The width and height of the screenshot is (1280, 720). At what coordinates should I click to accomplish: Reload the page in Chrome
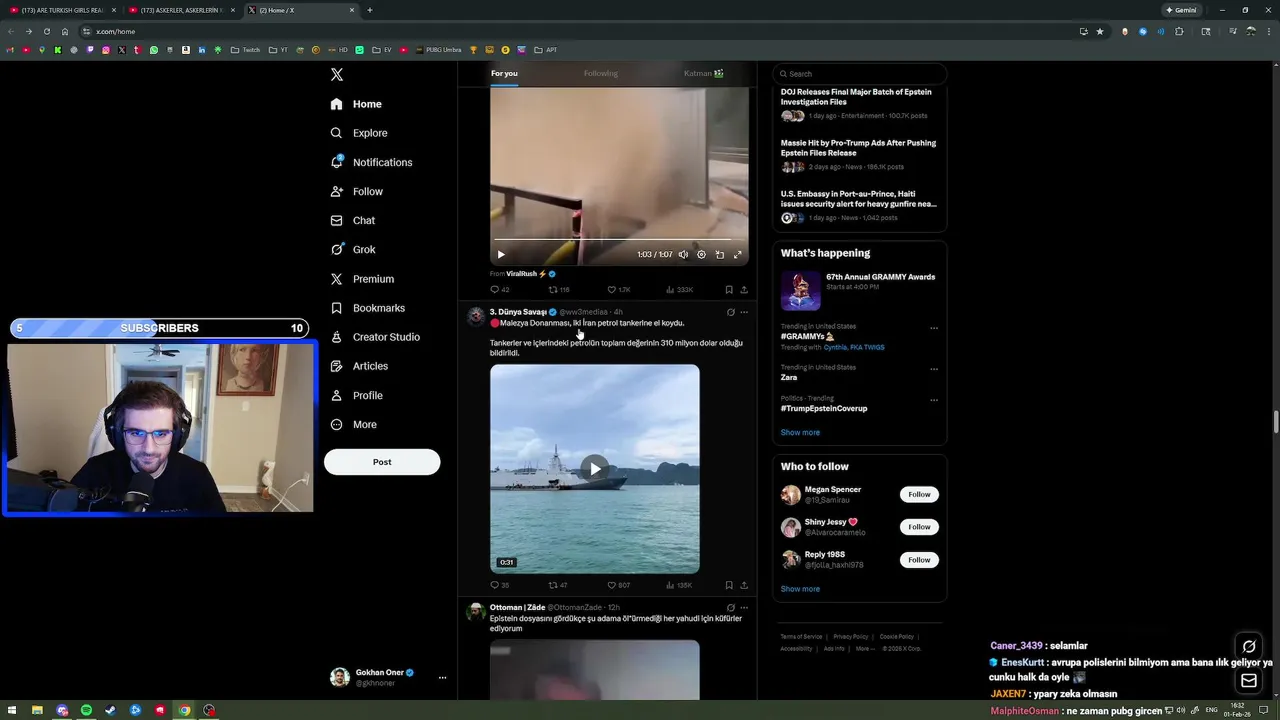[x=46, y=31]
